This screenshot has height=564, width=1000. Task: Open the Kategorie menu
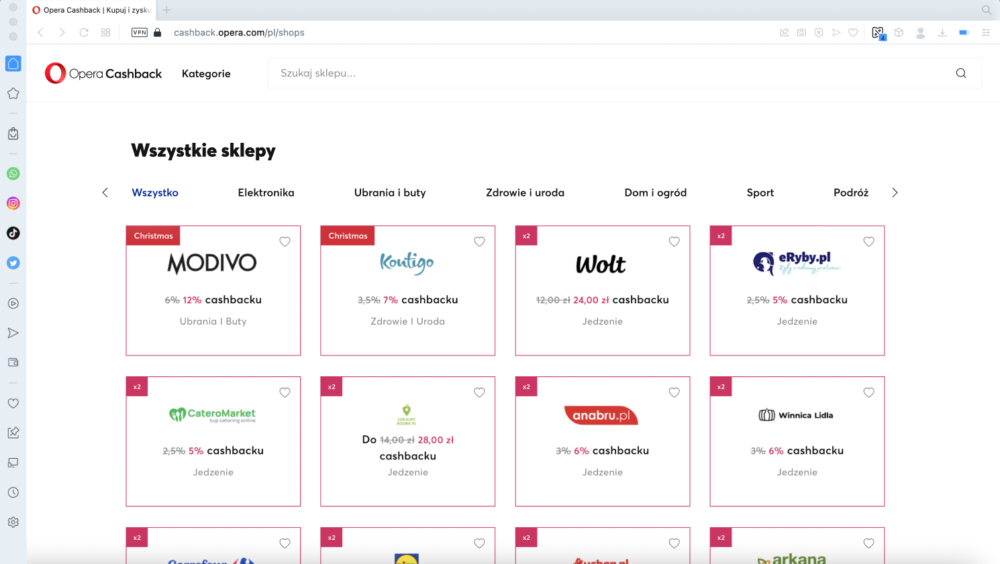(206, 73)
